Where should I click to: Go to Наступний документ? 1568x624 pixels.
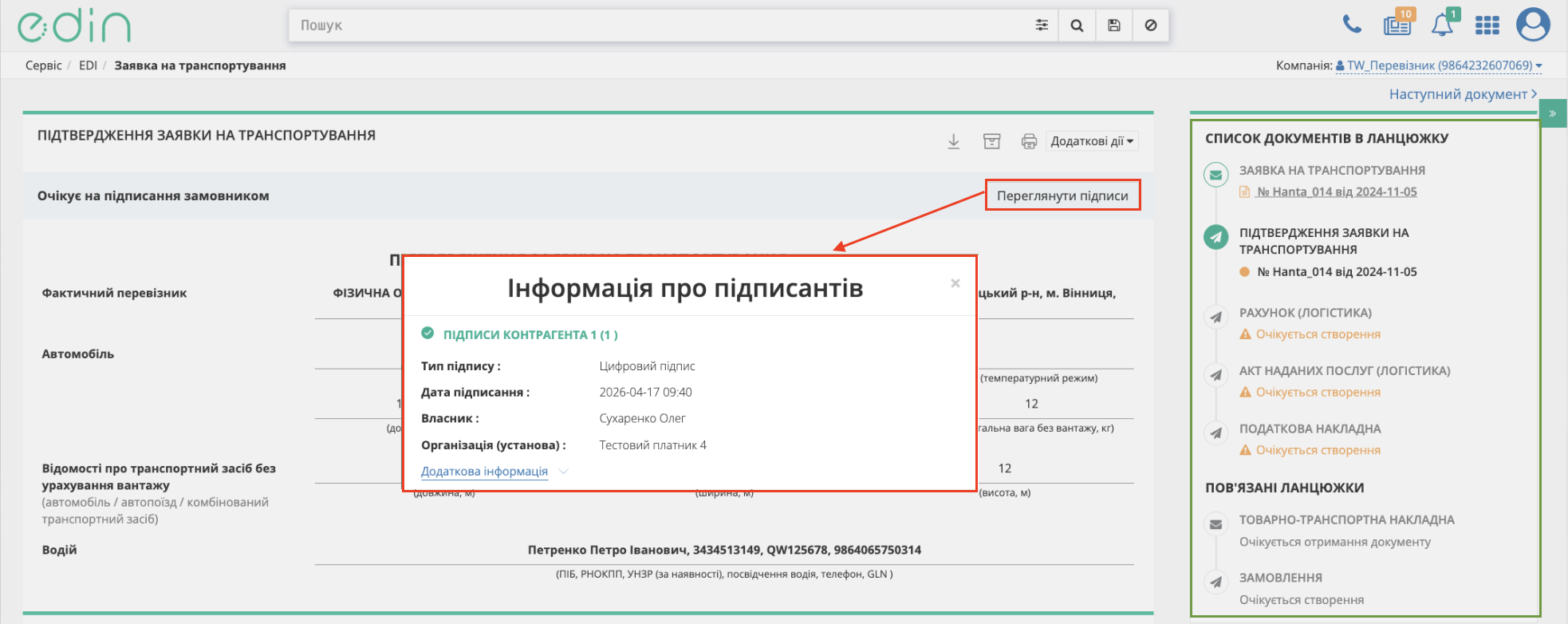click(1463, 94)
